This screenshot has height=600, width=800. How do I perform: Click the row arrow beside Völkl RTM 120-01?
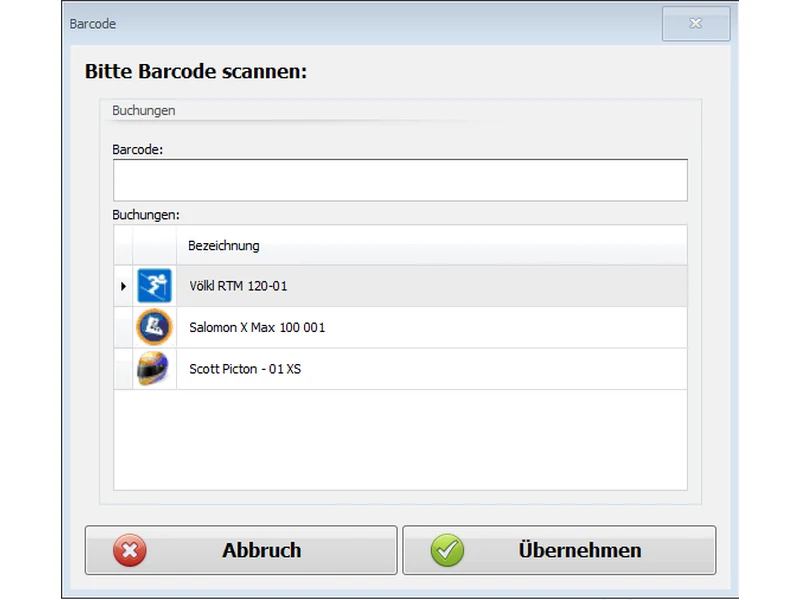coord(123,286)
